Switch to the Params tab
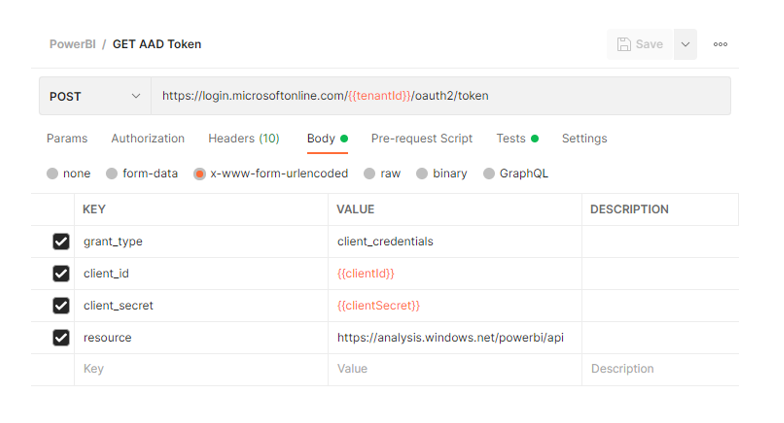The image size is (784, 423). pyautogui.click(x=67, y=138)
